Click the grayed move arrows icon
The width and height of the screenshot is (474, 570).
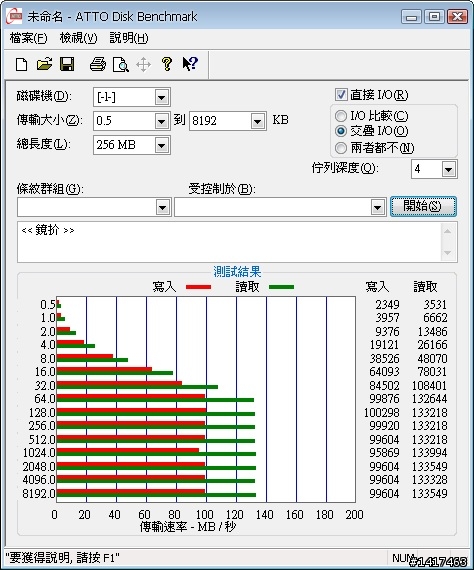coord(144,65)
